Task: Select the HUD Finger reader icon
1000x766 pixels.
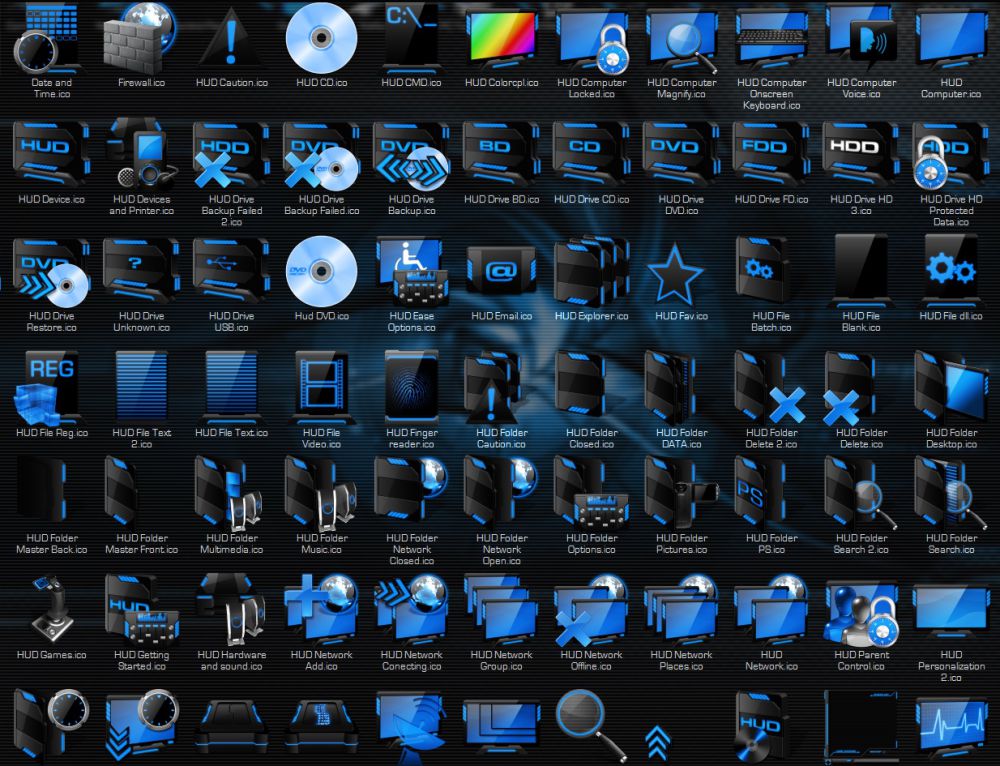Action: click(411, 388)
